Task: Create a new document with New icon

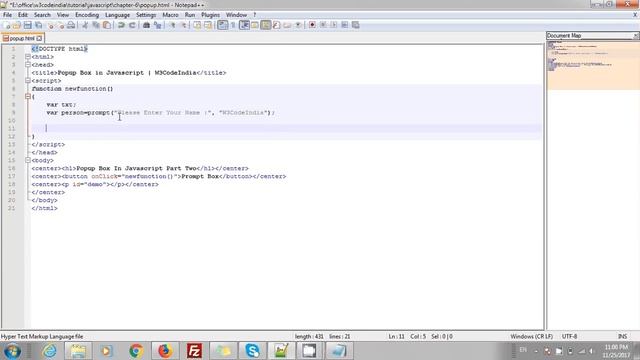Action: coord(6,25)
